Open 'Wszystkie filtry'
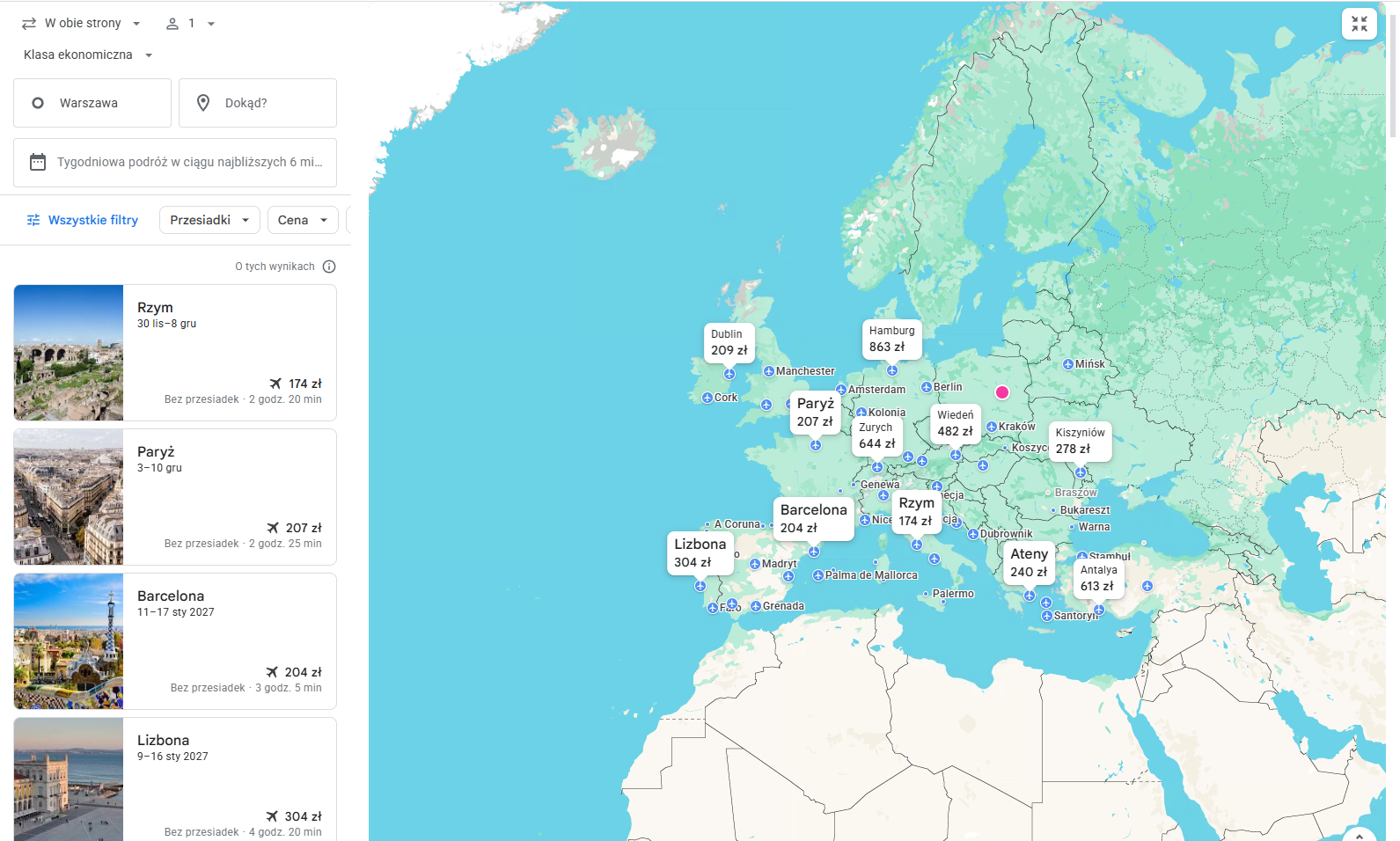Image resolution: width=1400 pixels, height=841 pixels. click(x=83, y=220)
